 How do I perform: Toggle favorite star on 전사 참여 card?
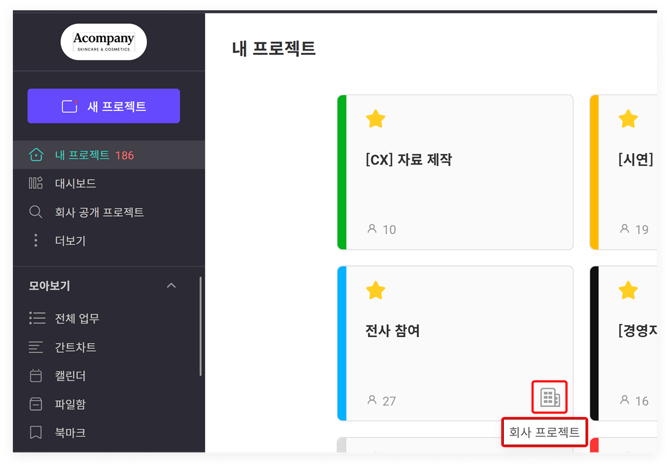pos(376,290)
